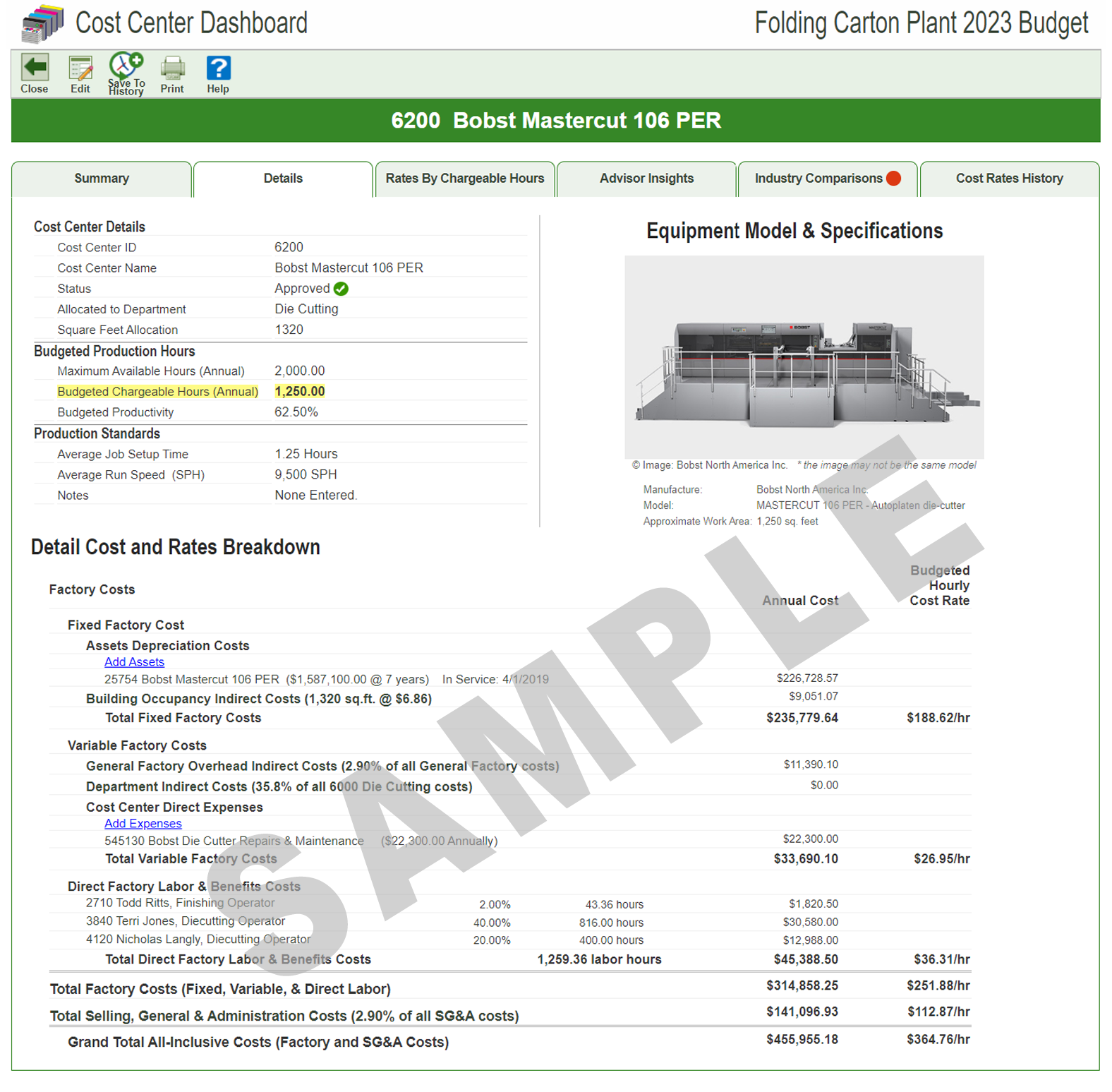Click General Factory Overhead amount $11,390.10
The height and width of the screenshot is (1092, 1112).
(811, 764)
